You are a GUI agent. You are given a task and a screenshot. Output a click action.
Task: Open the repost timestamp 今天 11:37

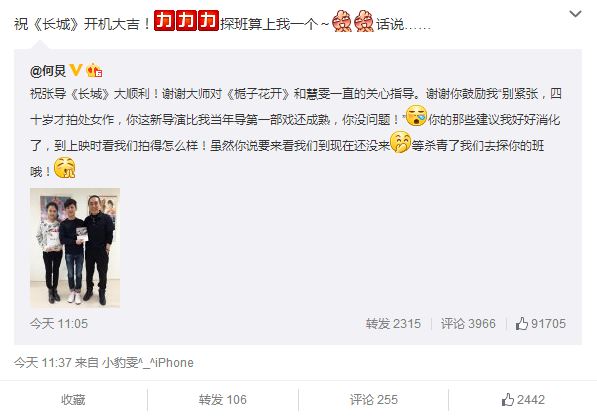coord(43,362)
